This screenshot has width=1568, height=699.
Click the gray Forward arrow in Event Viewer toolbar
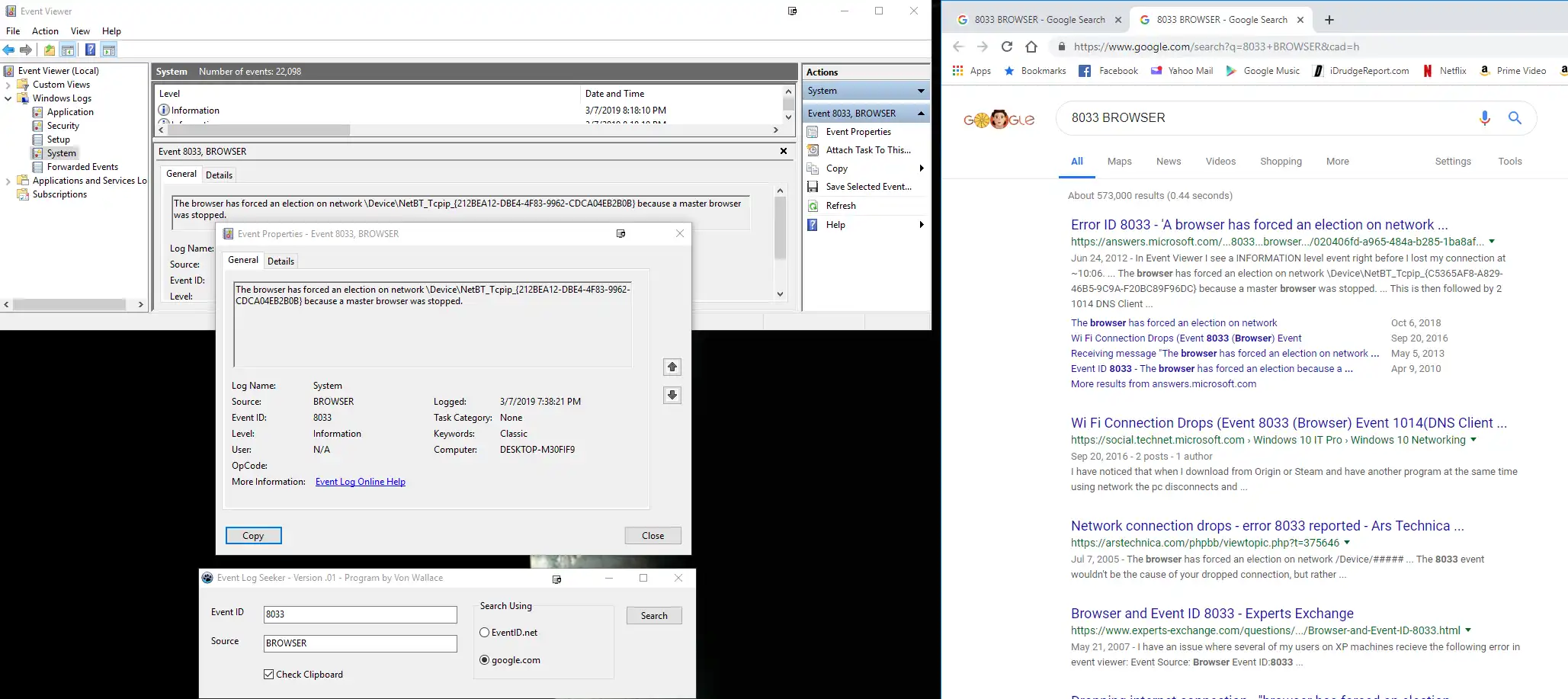(26, 50)
